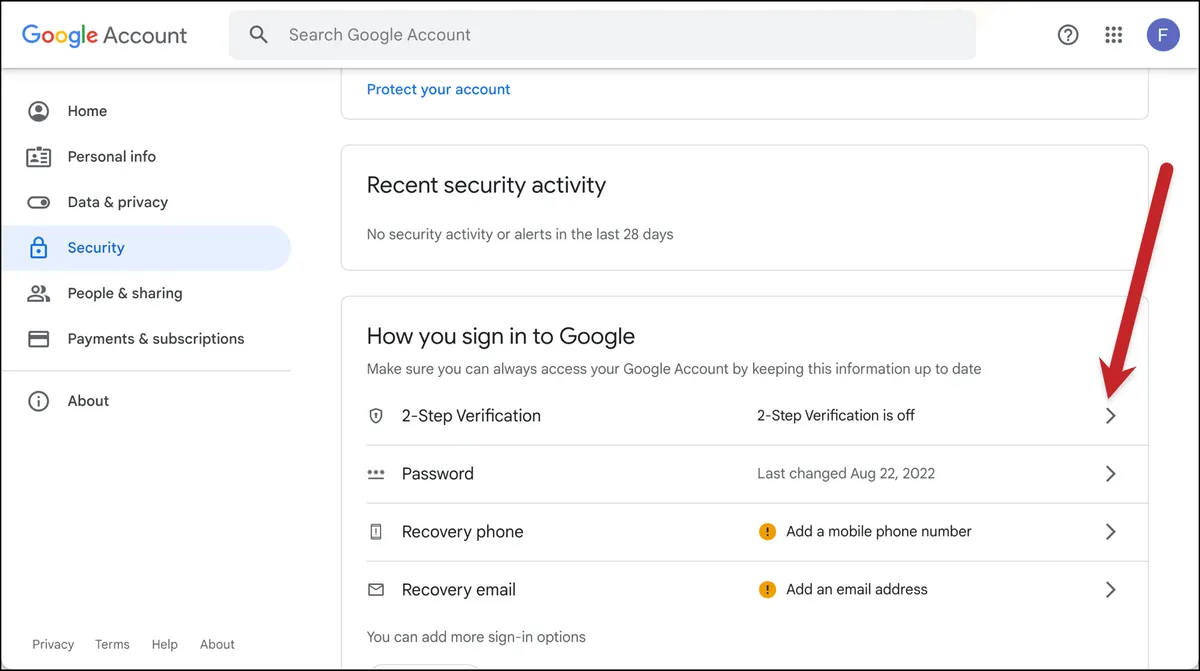The image size is (1200, 671).
Task: Click warning icon beside Add an email address
Action: click(767, 590)
